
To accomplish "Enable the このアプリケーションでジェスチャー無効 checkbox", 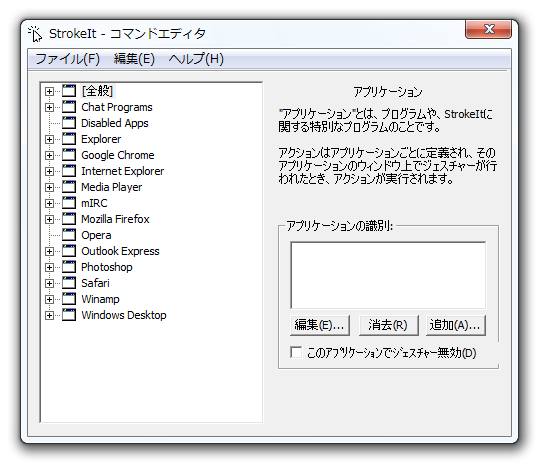I will coord(296,352).
